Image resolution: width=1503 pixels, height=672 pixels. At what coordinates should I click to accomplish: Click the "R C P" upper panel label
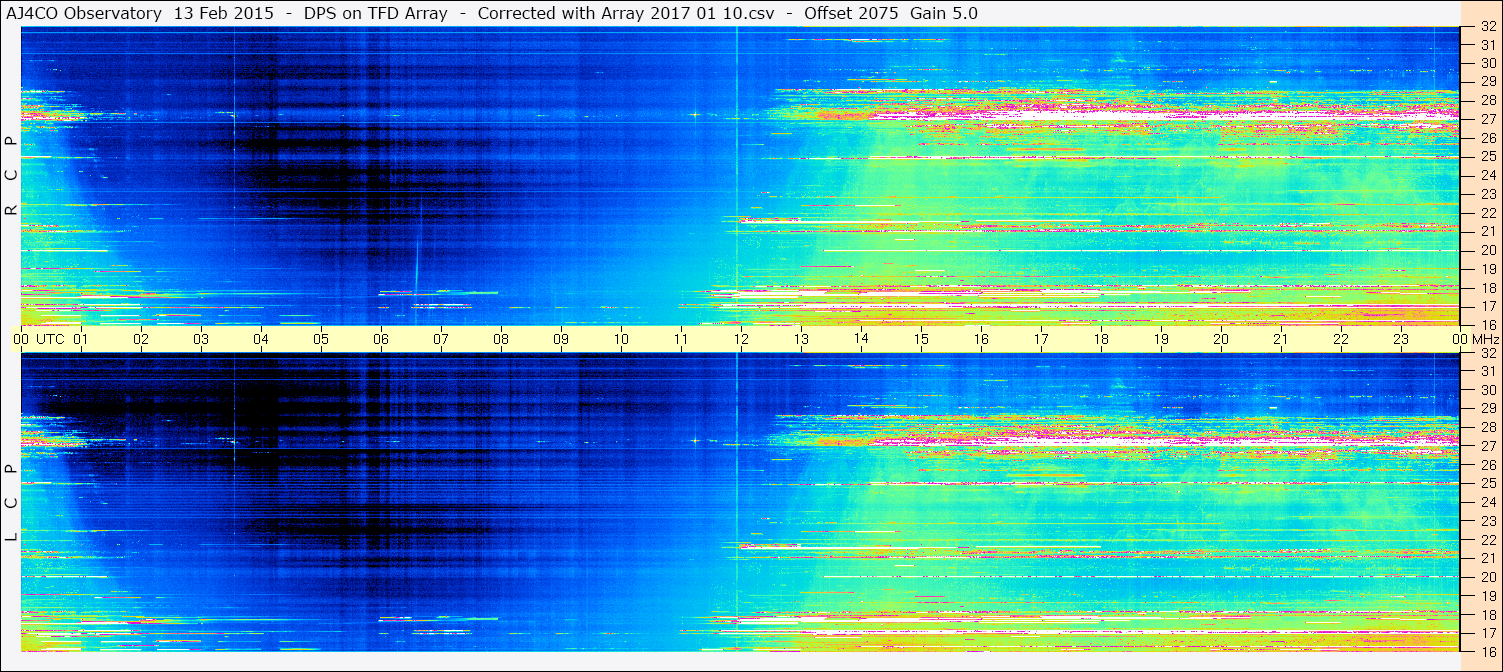click(x=11, y=178)
